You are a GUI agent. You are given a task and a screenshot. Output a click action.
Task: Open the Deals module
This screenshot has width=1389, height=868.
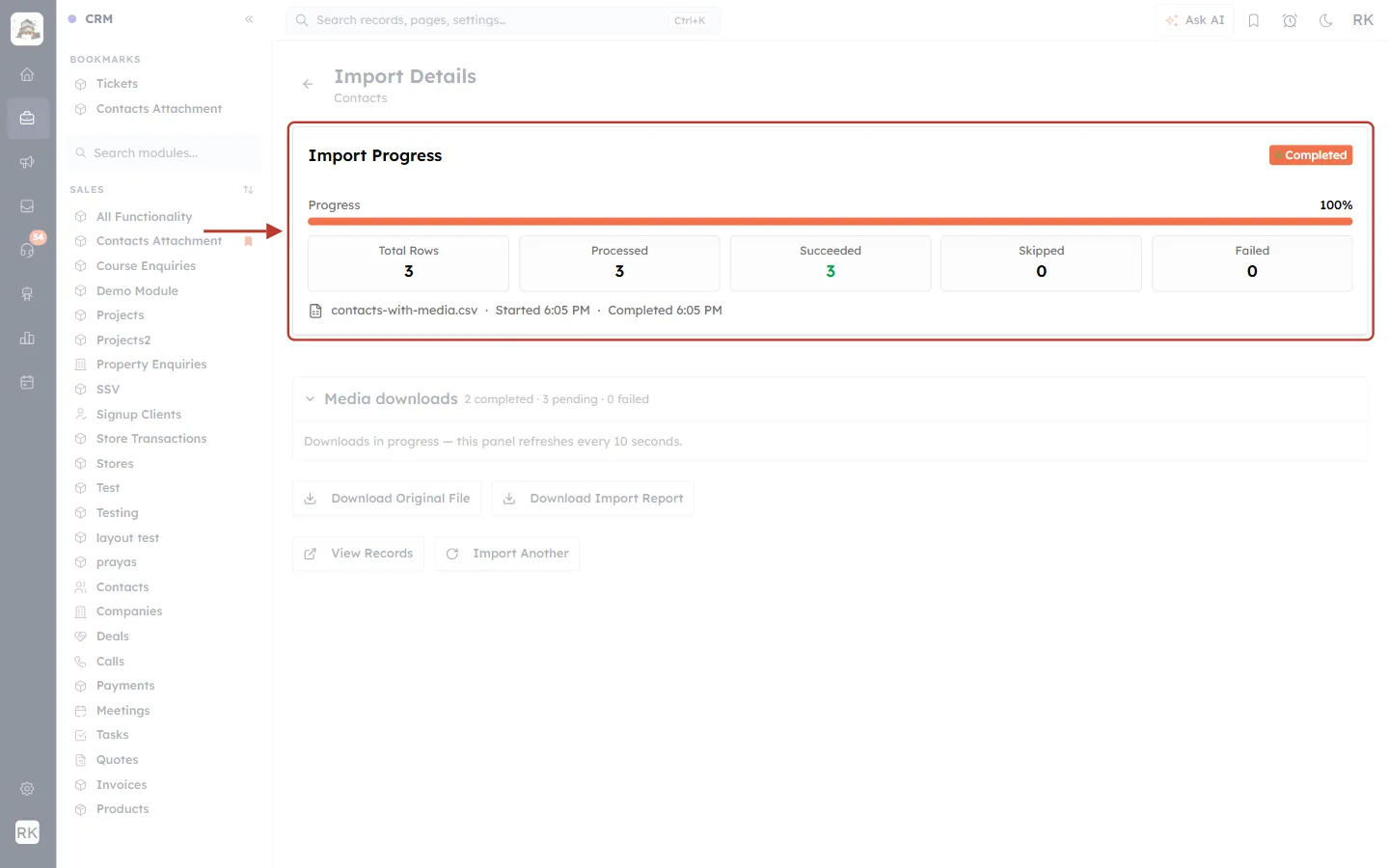click(x=113, y=637)
